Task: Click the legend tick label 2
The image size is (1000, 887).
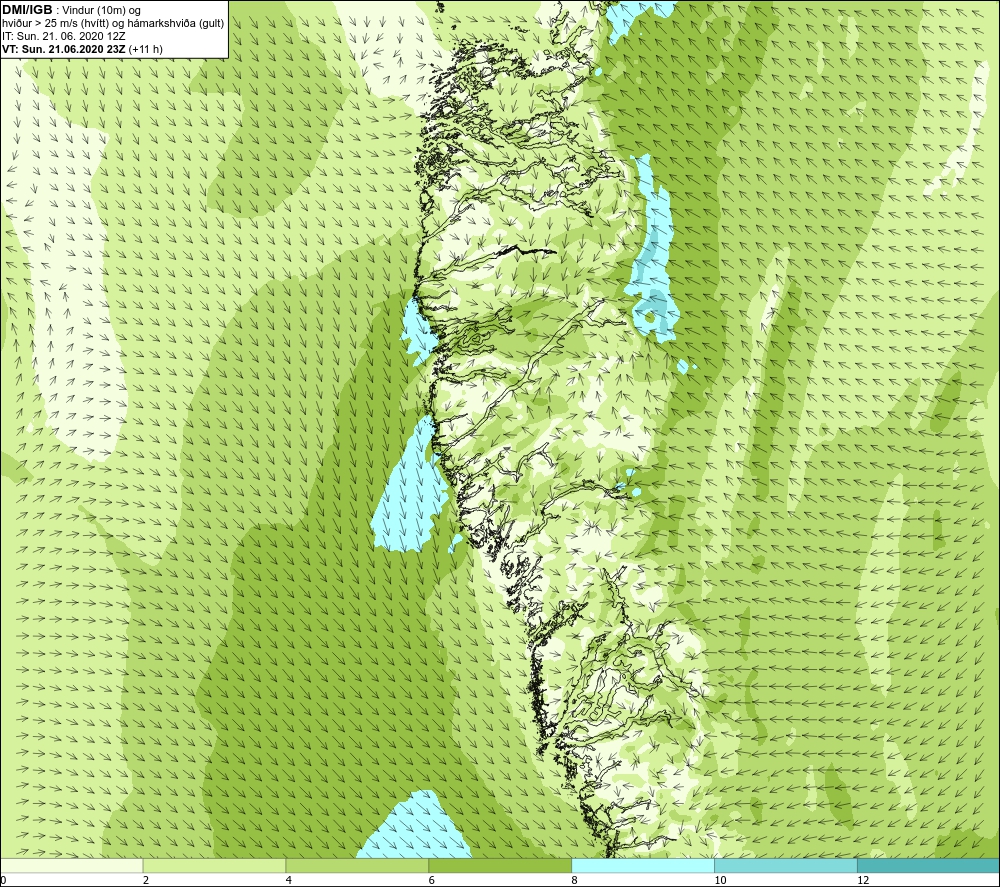Action: (146, 880)
